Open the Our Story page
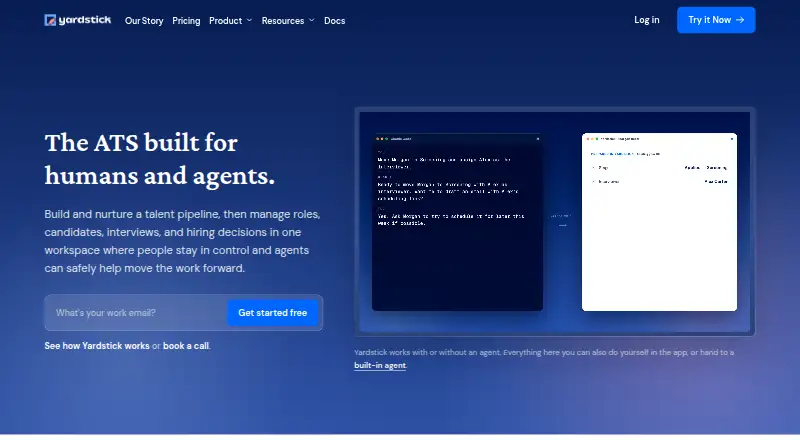 click(x=144, y=20)
